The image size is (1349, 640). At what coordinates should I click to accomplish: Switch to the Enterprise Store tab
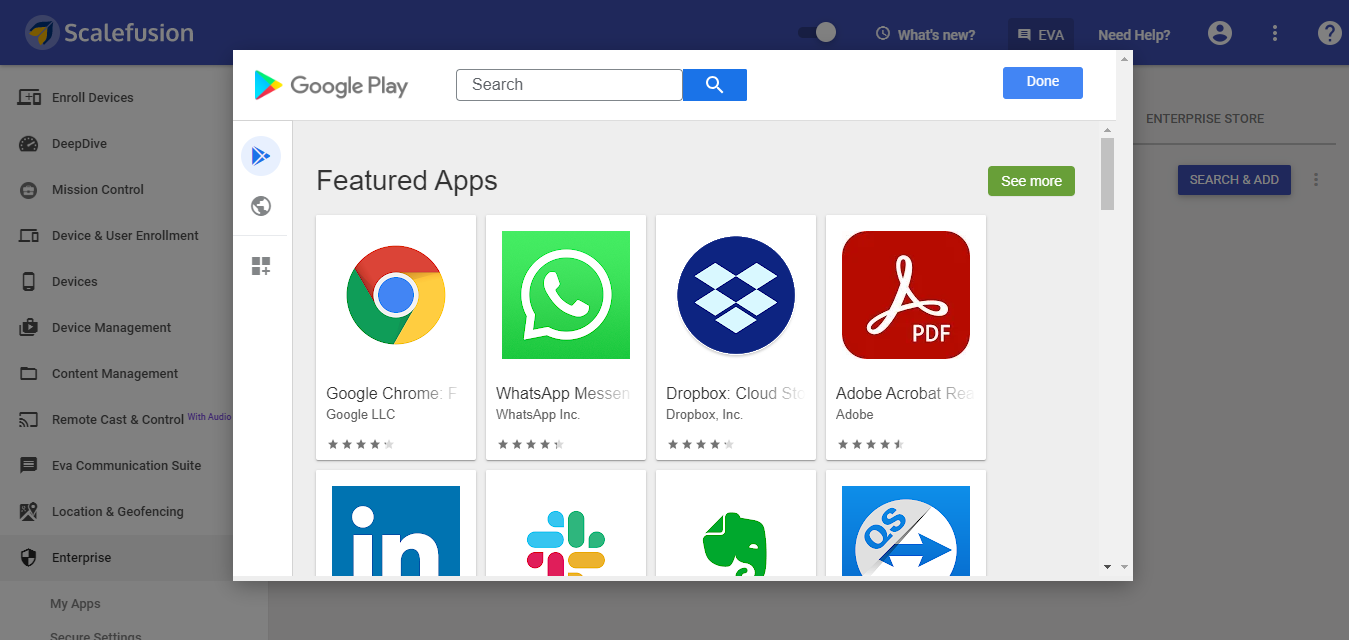[1205, 118]
